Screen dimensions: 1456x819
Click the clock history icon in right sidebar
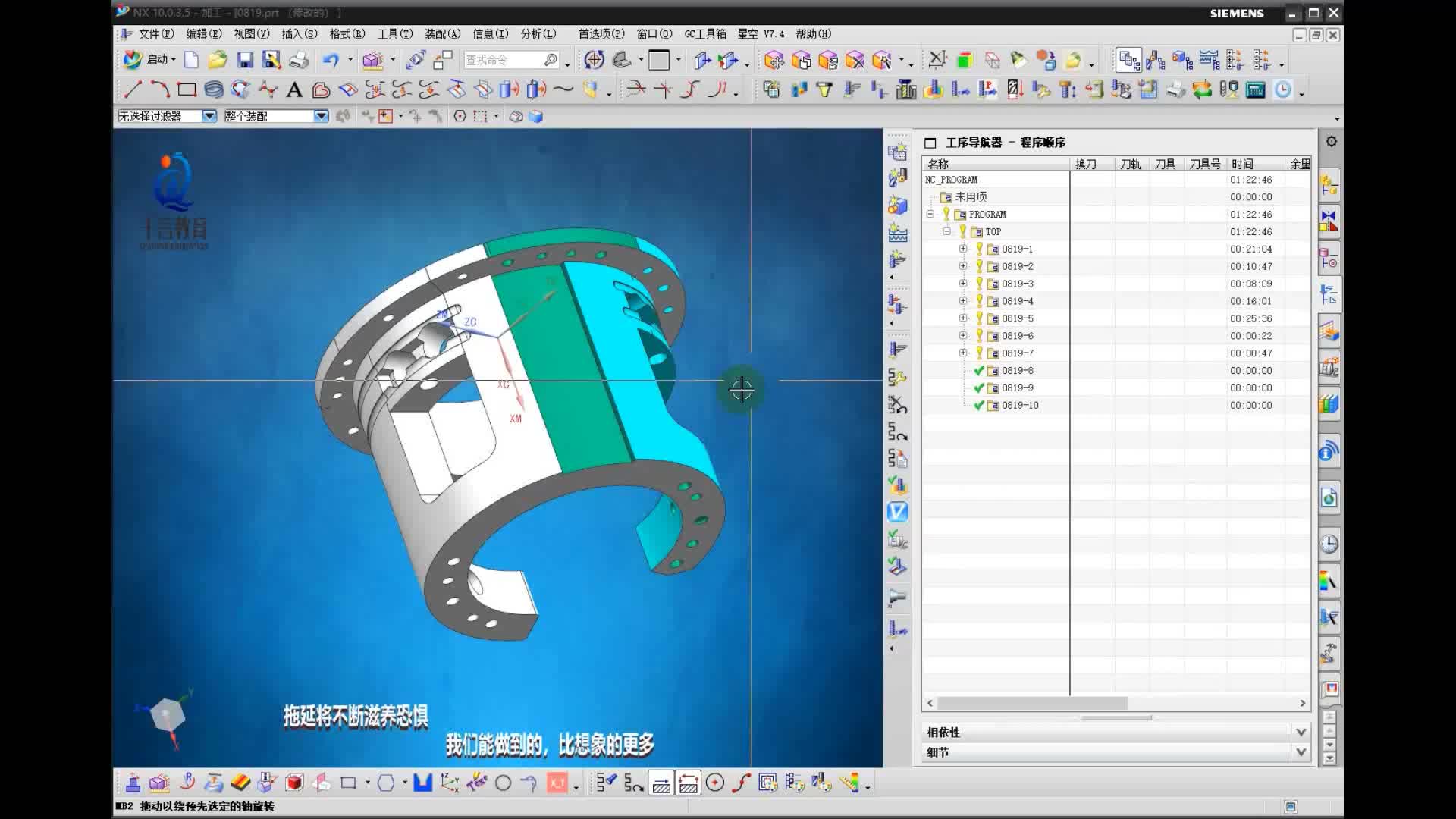coord(1329,544)
